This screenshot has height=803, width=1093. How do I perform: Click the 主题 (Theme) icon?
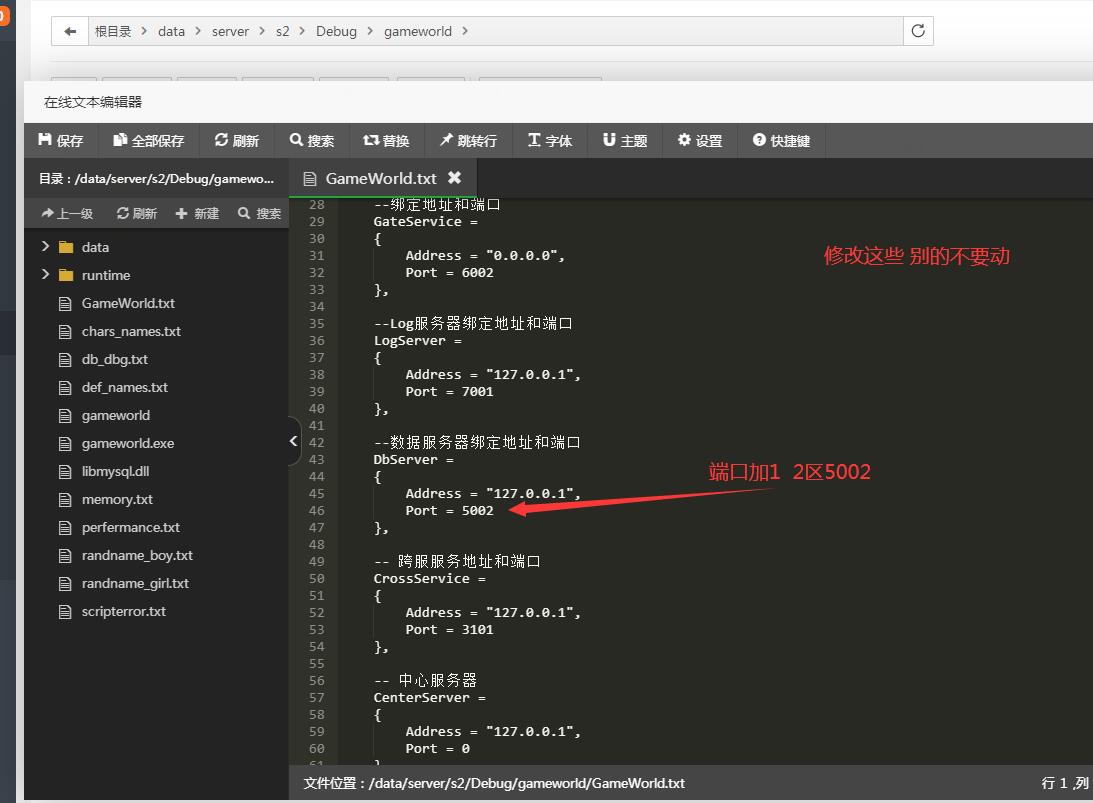pos(624,140)
